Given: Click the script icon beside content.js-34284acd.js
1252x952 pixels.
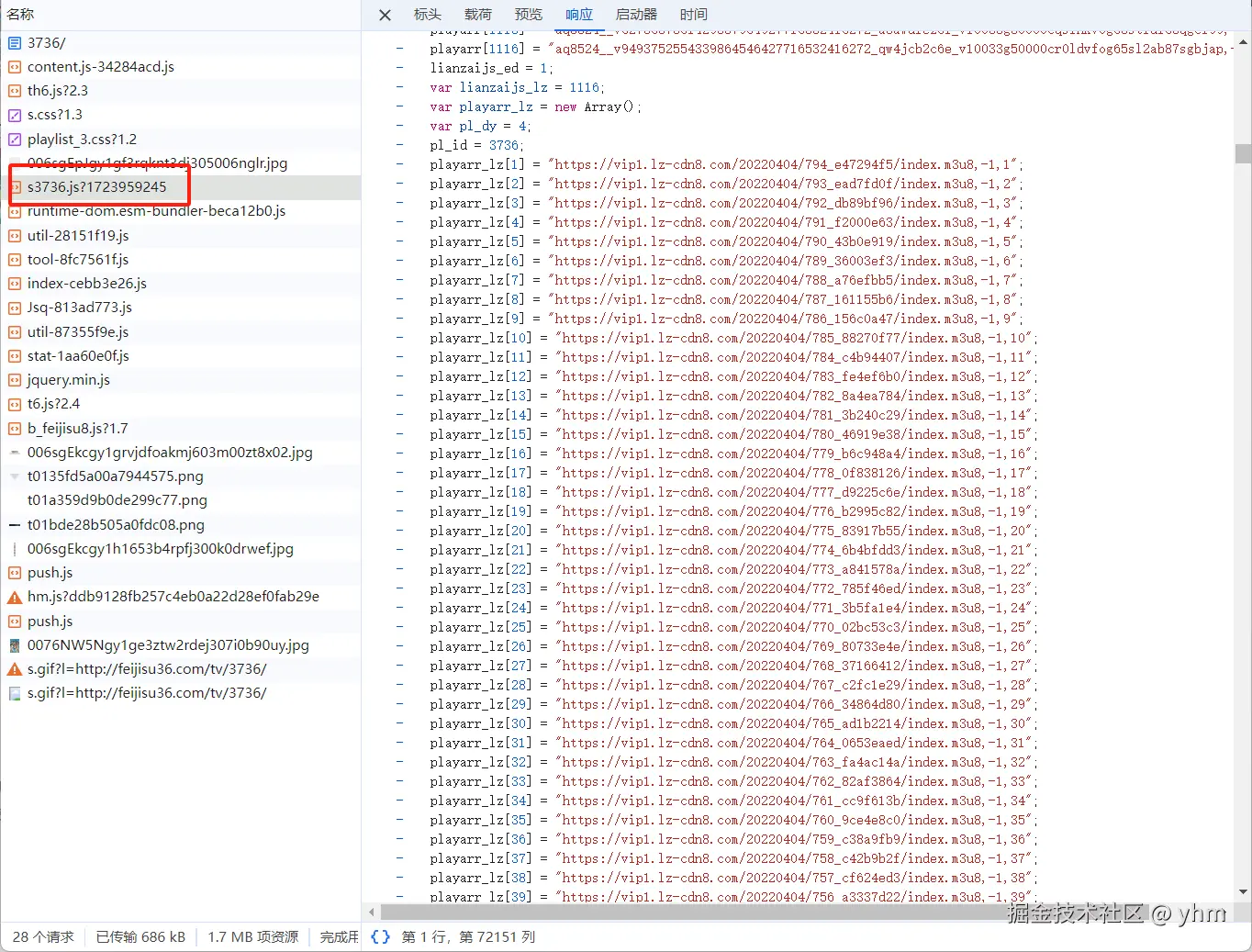Looking at the screenshot, I should point(15,67).
